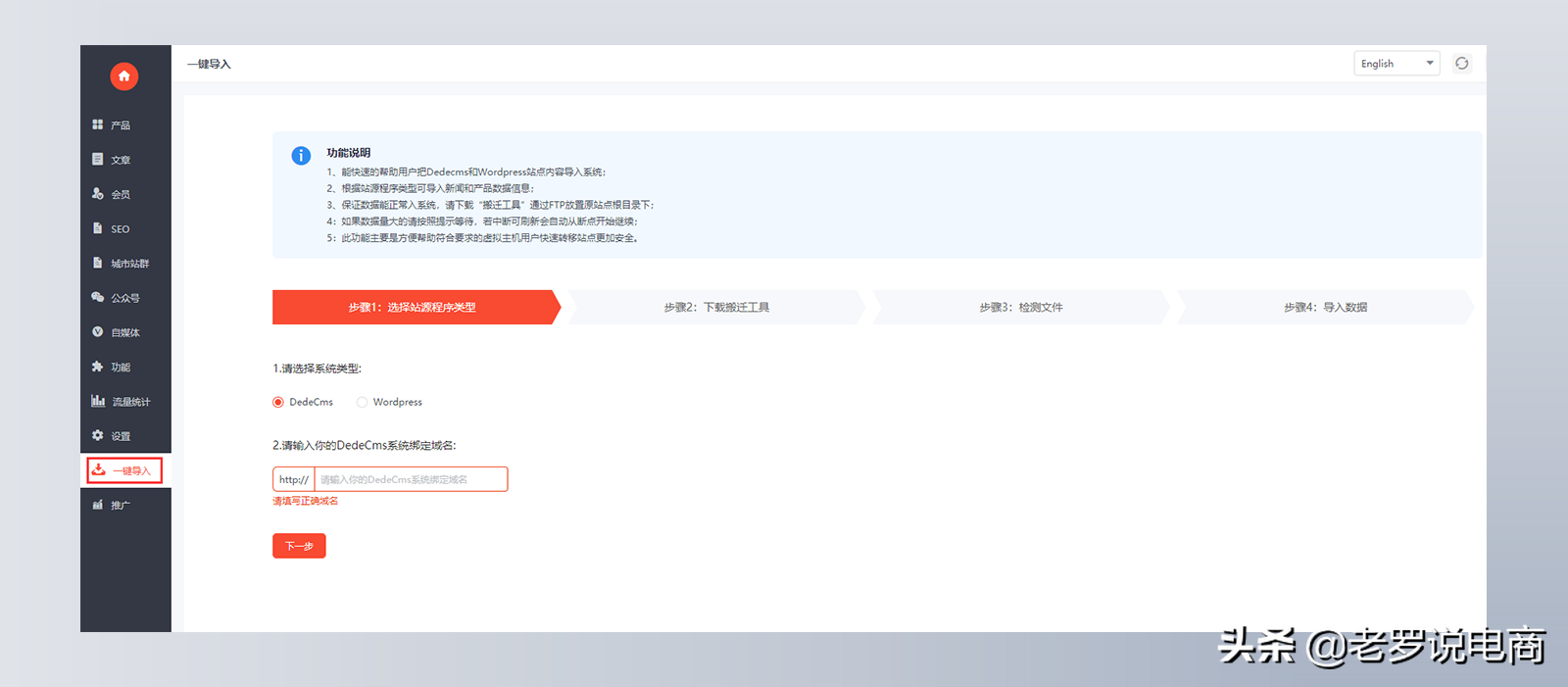Open 会员 members sidebar icon
Image resolution: width=1568 pixels, height=687 pixels.
pos(98,194)
